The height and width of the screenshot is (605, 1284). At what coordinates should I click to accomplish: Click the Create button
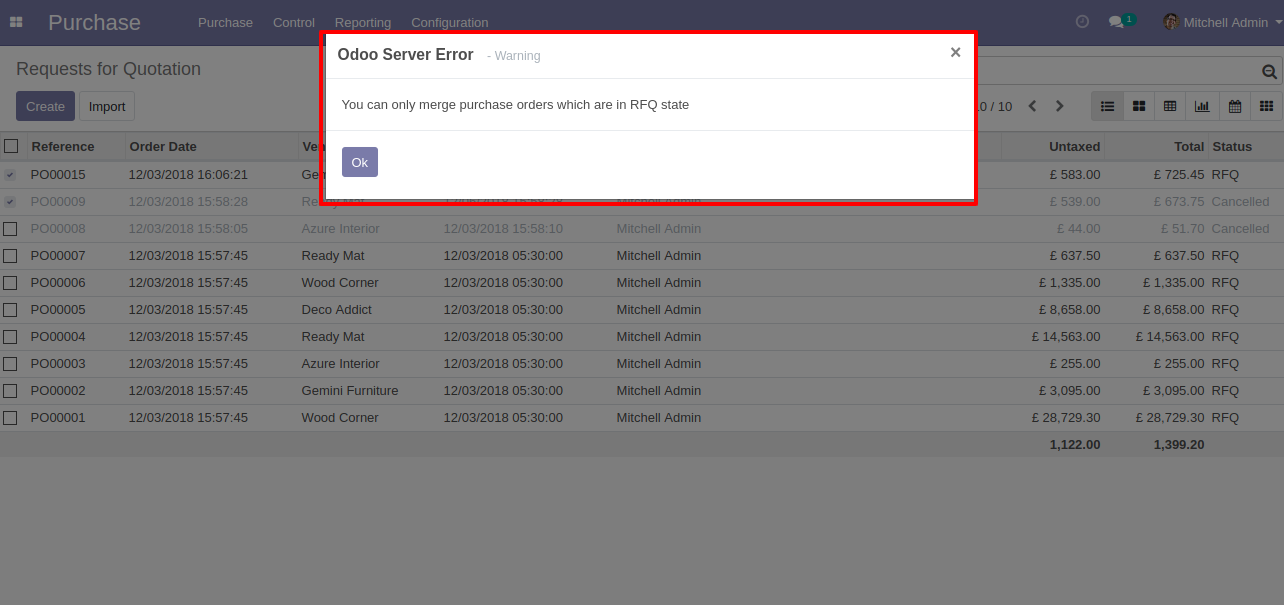pyautogui.click(x=45, y=106)
